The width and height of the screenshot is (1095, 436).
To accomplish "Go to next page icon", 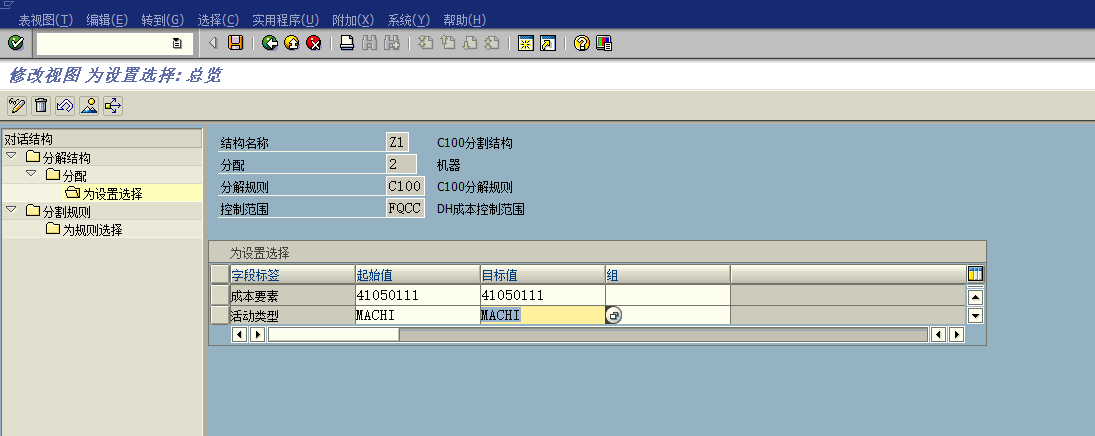I will click(470, 43).
